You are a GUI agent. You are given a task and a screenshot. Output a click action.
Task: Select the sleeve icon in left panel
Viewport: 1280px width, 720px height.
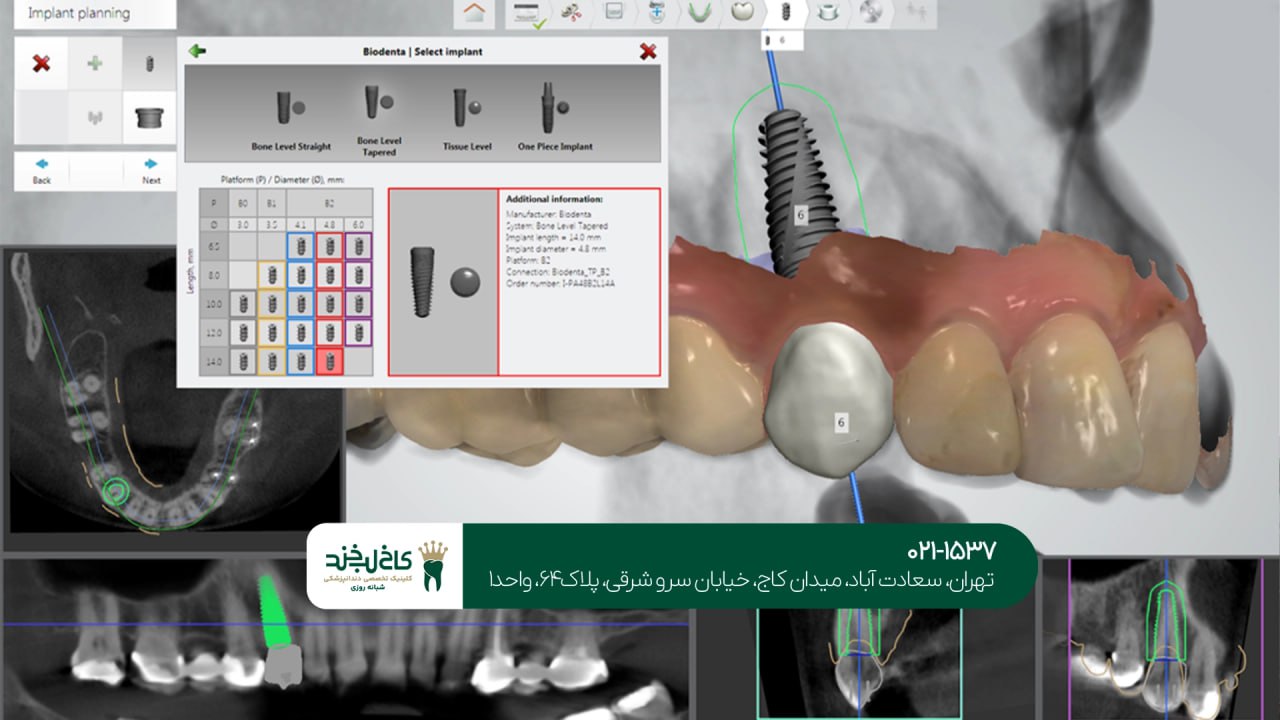tap(149, 118)
